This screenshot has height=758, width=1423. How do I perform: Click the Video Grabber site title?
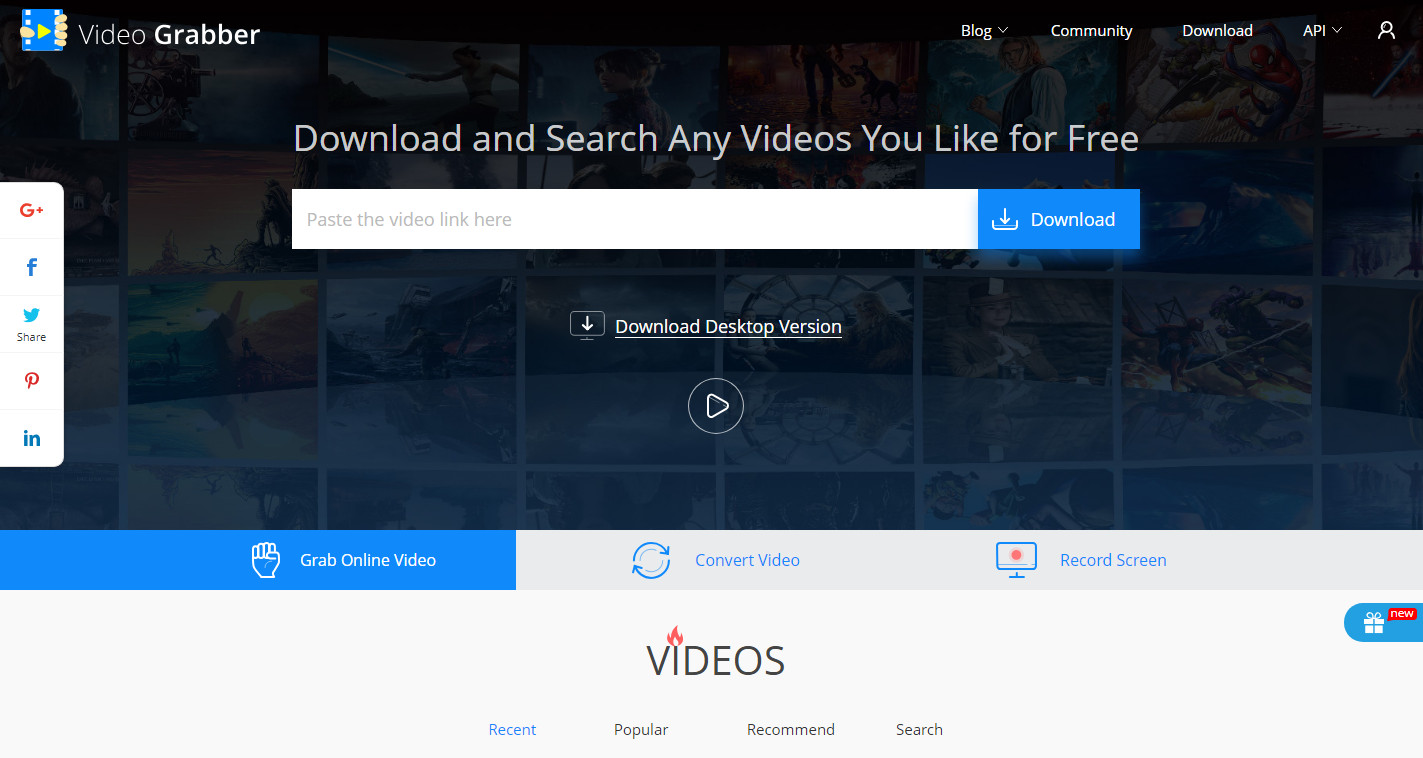[169, 34]
